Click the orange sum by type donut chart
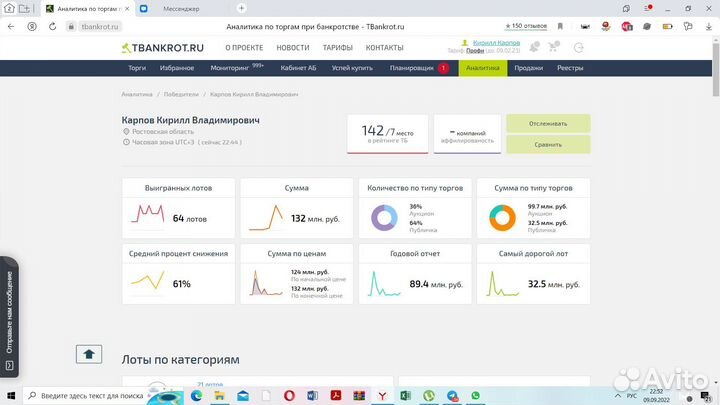 (502, 217)
